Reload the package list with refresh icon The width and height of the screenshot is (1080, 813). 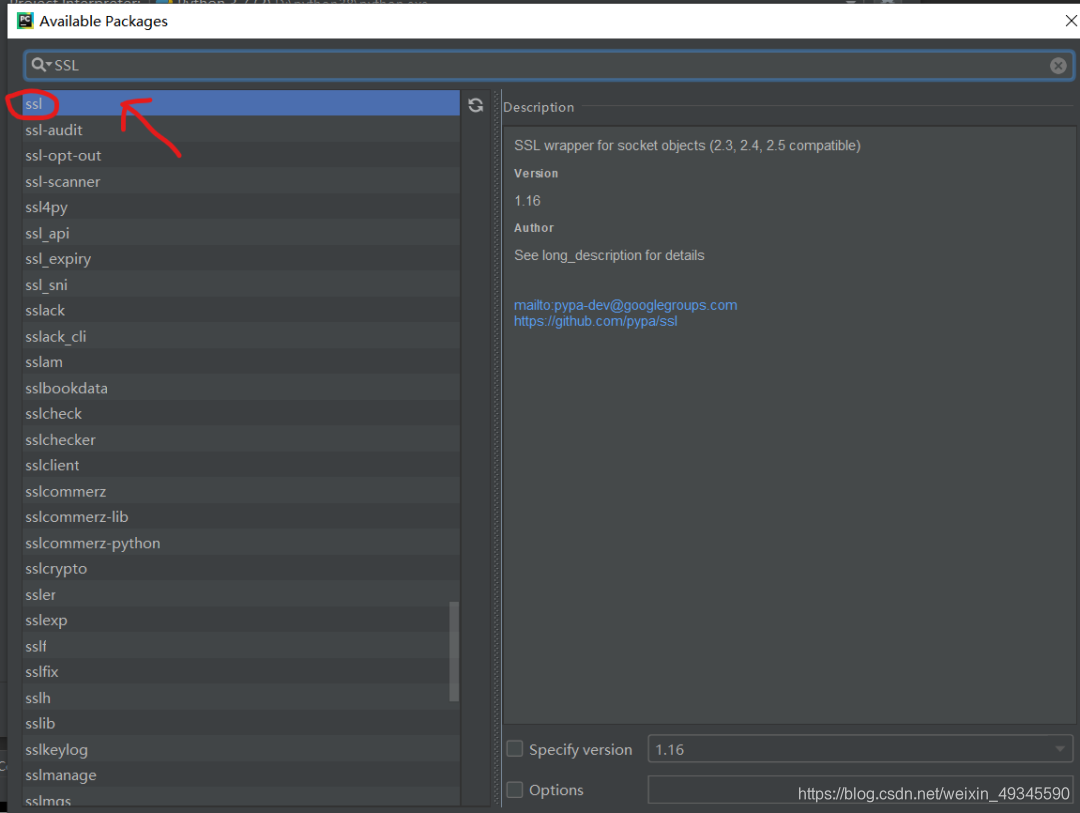click(475, 105)
